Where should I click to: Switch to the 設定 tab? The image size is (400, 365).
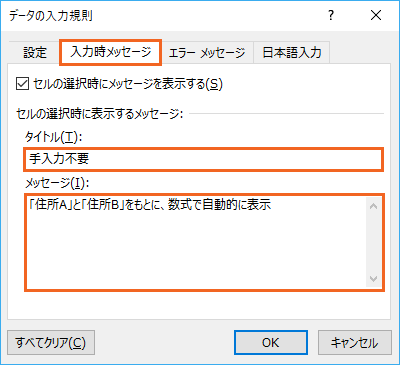(35, 52)
